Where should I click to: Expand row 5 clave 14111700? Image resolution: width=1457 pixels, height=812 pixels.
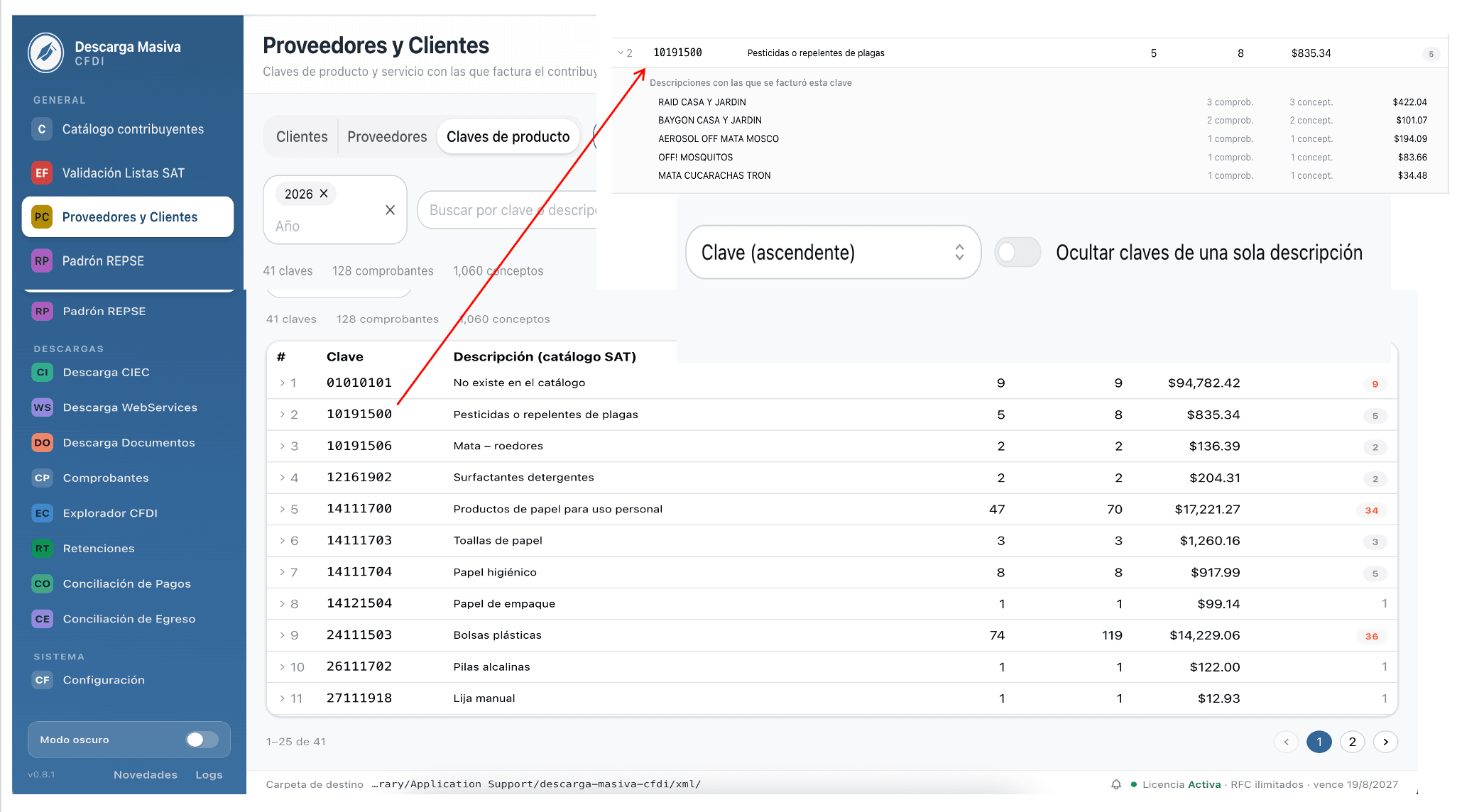(282, 509)
